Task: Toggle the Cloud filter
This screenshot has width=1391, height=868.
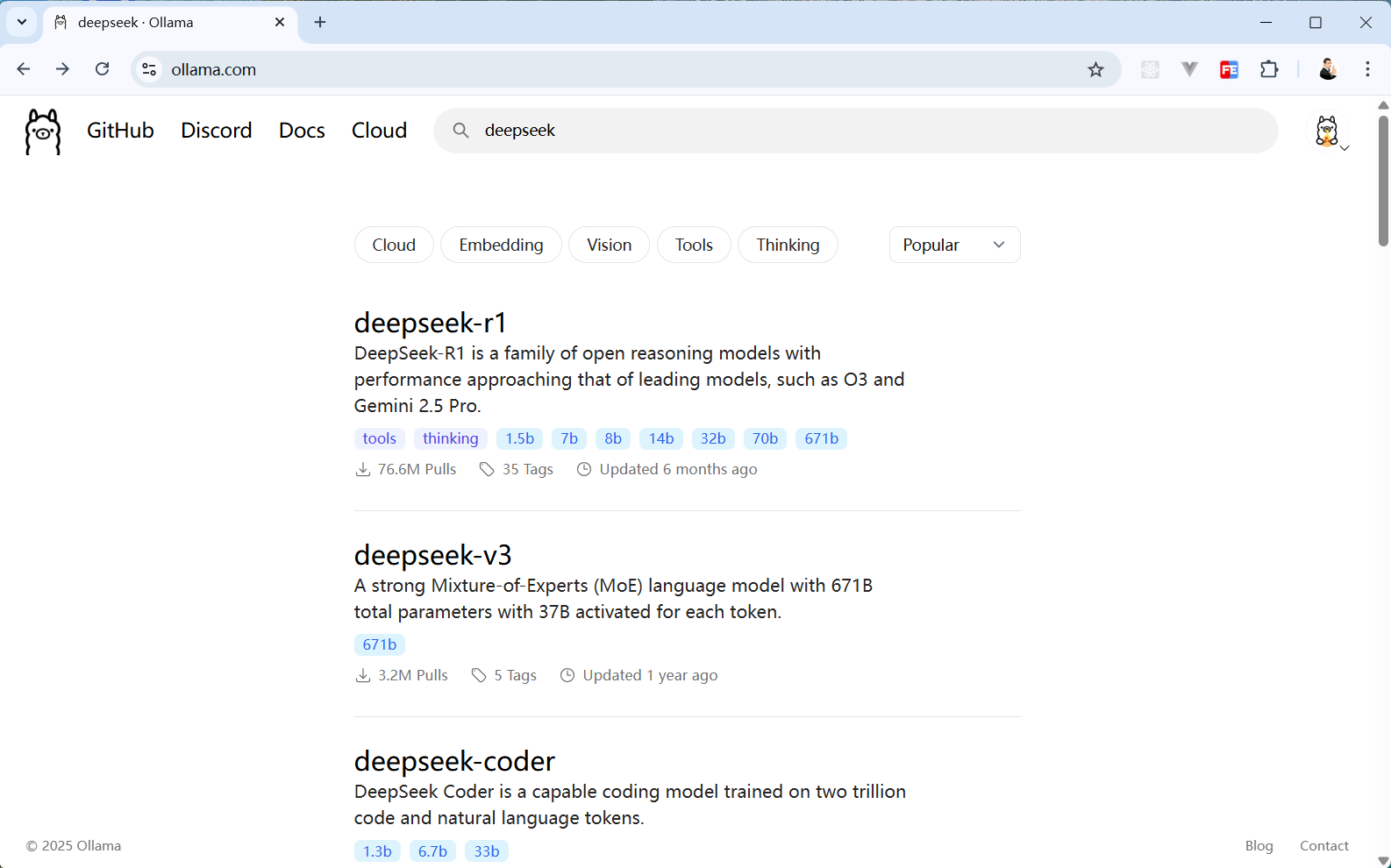Action: pos(394,245)
